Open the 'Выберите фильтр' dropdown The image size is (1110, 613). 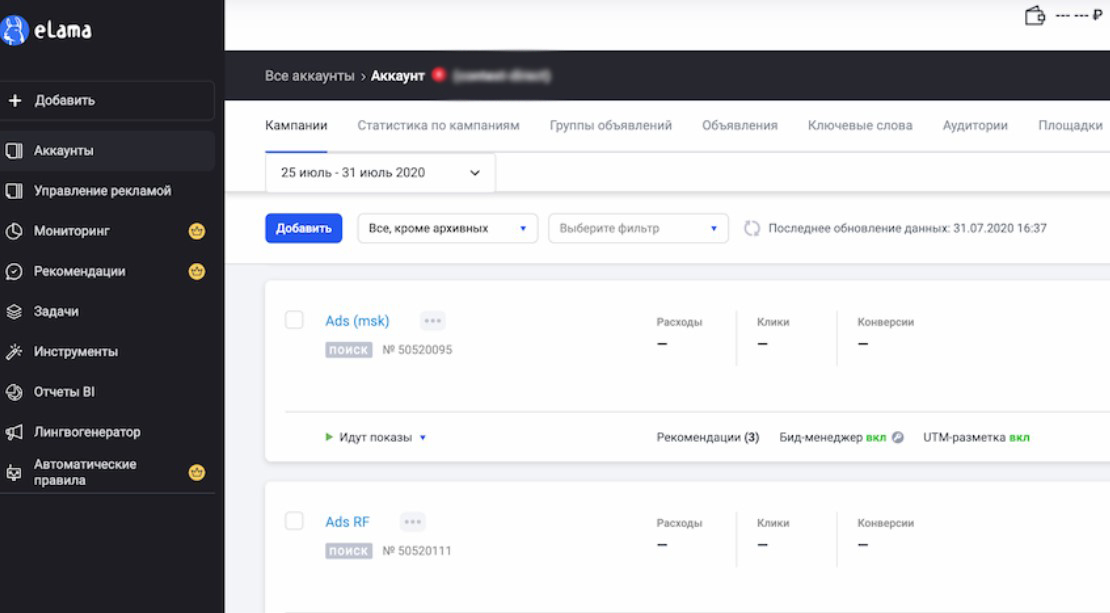pyautogui.click(x=638, y=229)
